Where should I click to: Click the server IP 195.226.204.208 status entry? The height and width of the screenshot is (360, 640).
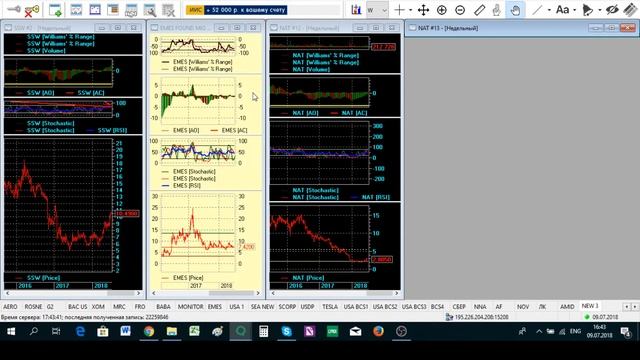[x=477, y=317]
